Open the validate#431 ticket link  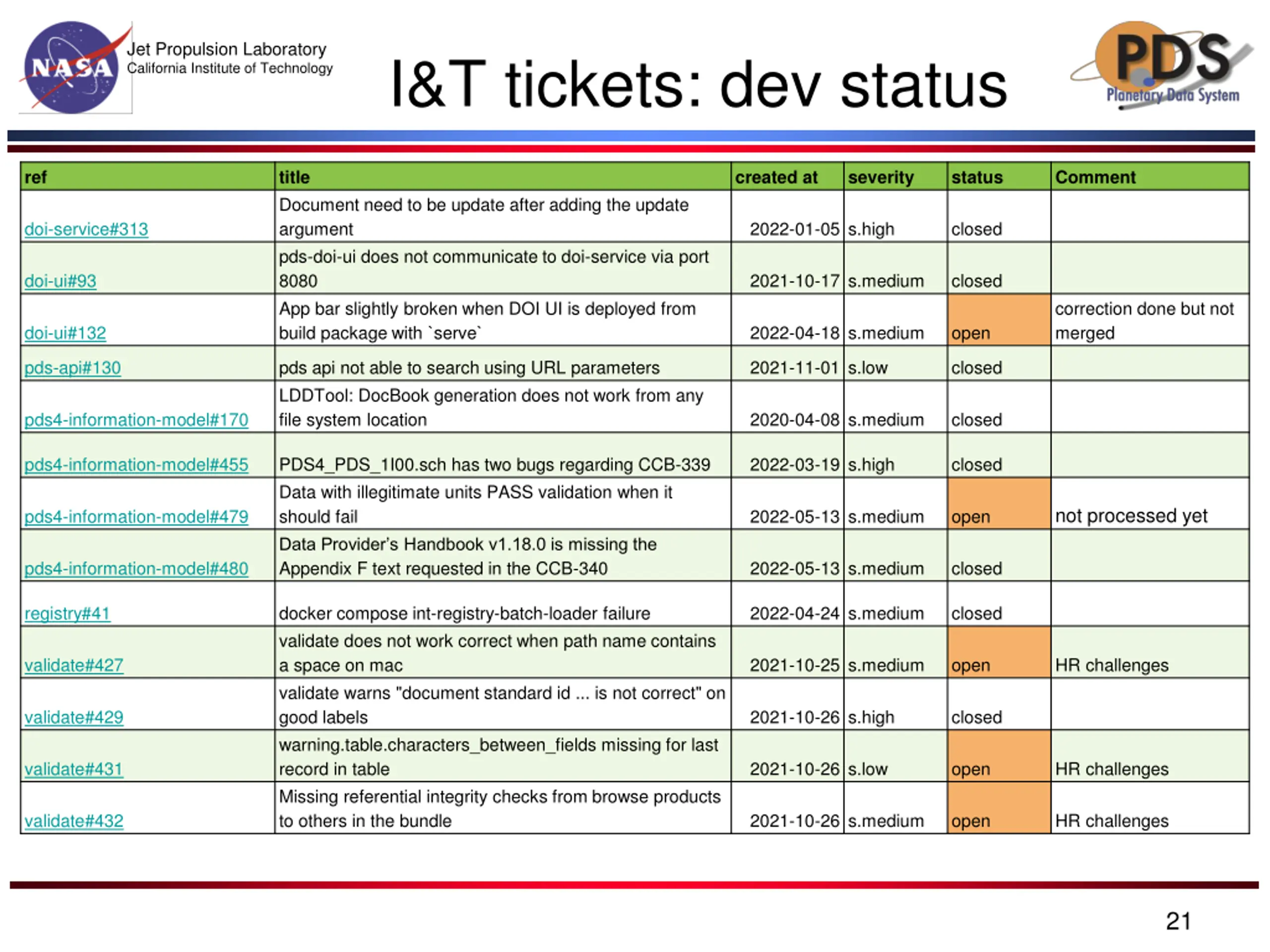(x=73, y=769)
